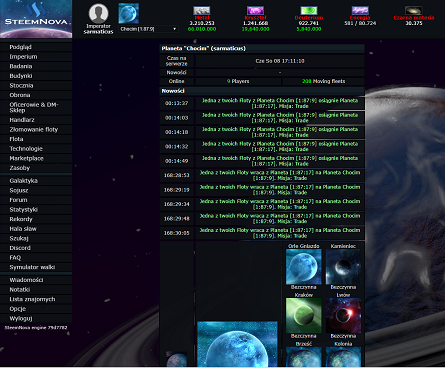
Task: Click the fleet message at 00:14:32
Action: point(280,146)
